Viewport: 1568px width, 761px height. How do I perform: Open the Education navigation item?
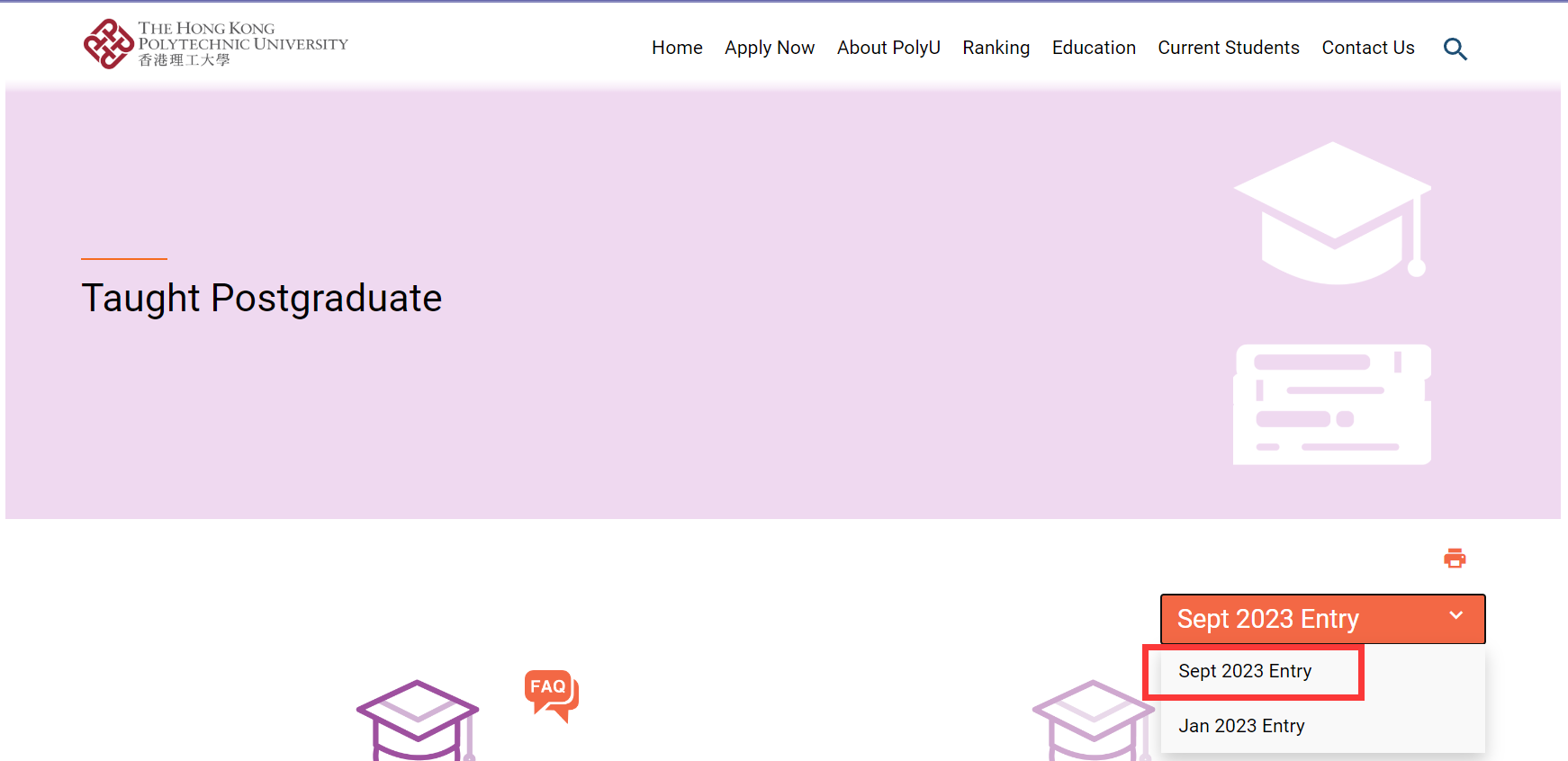(1094, 48)
